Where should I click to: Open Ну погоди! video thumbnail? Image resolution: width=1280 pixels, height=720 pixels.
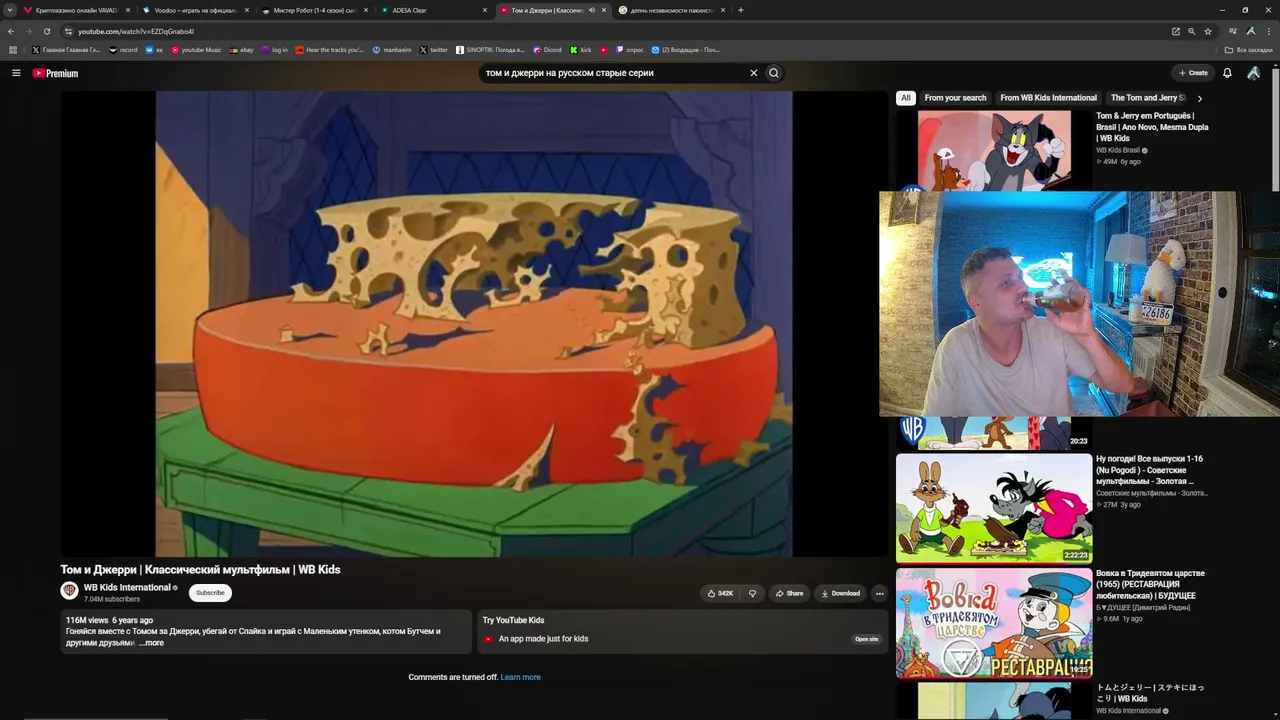tap(994, 508)
